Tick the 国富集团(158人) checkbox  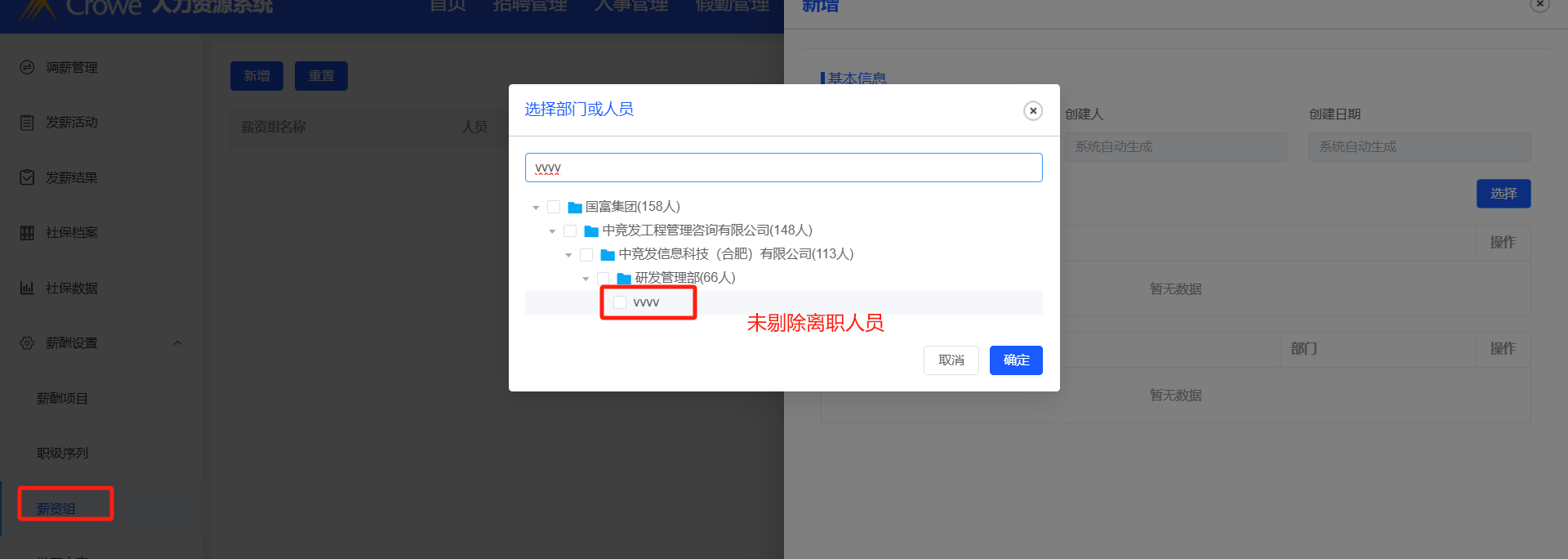point(554,207)
